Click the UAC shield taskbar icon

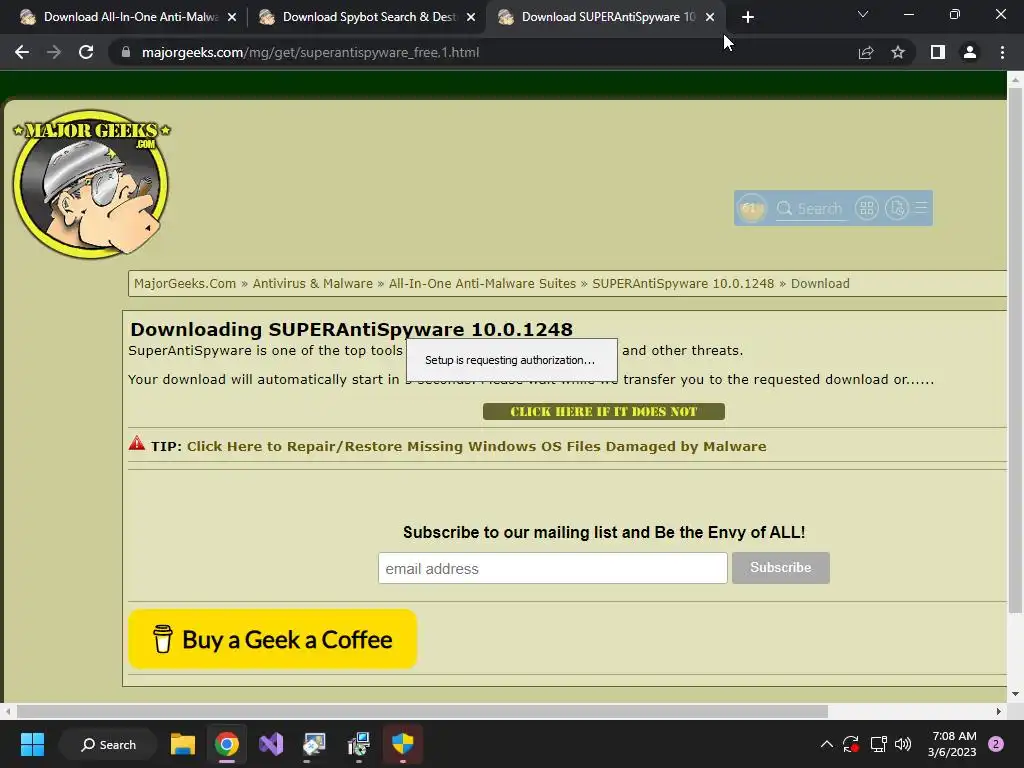point(402,744)
